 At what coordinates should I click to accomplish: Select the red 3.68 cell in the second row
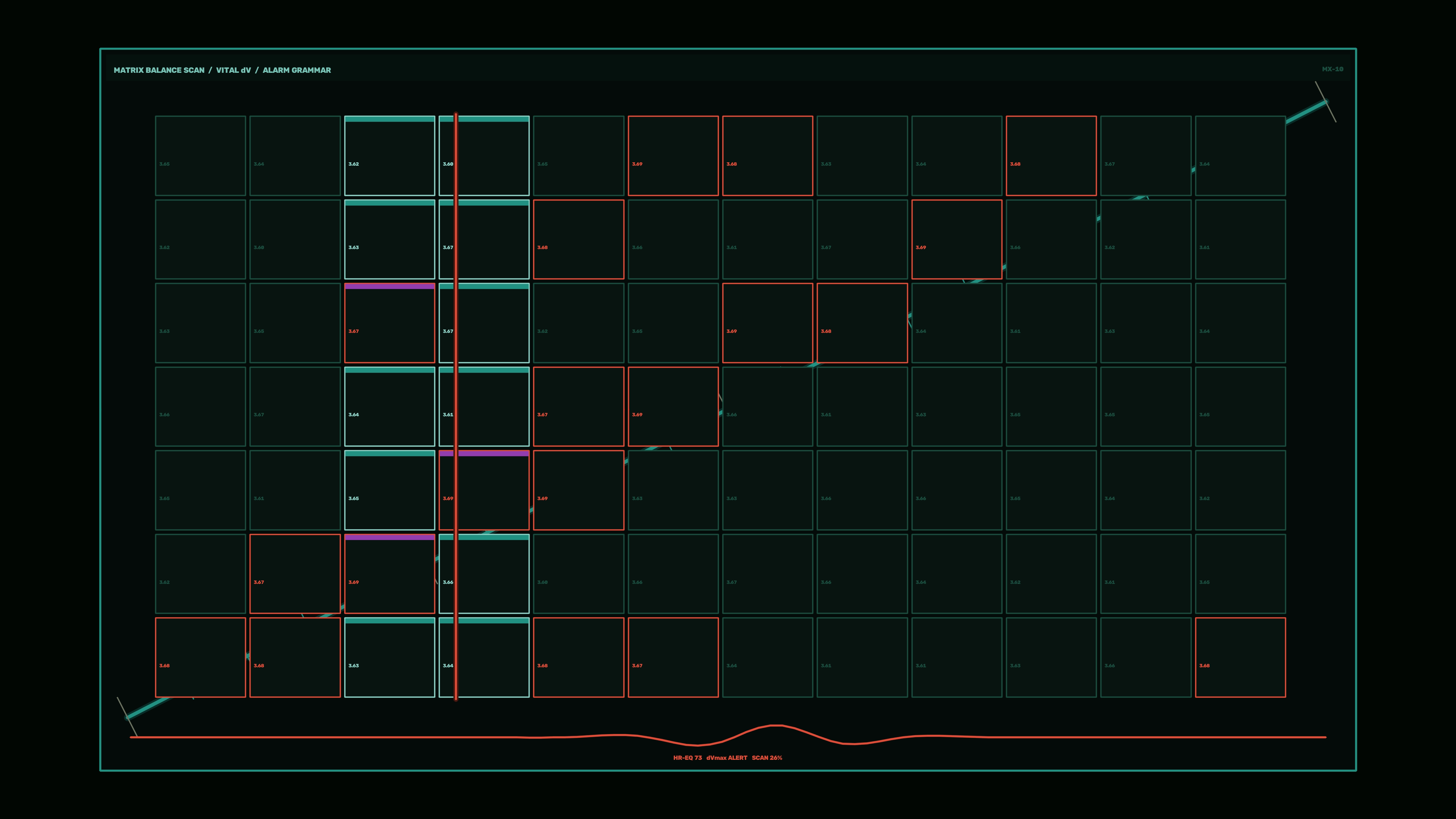[x=579, y=239]
